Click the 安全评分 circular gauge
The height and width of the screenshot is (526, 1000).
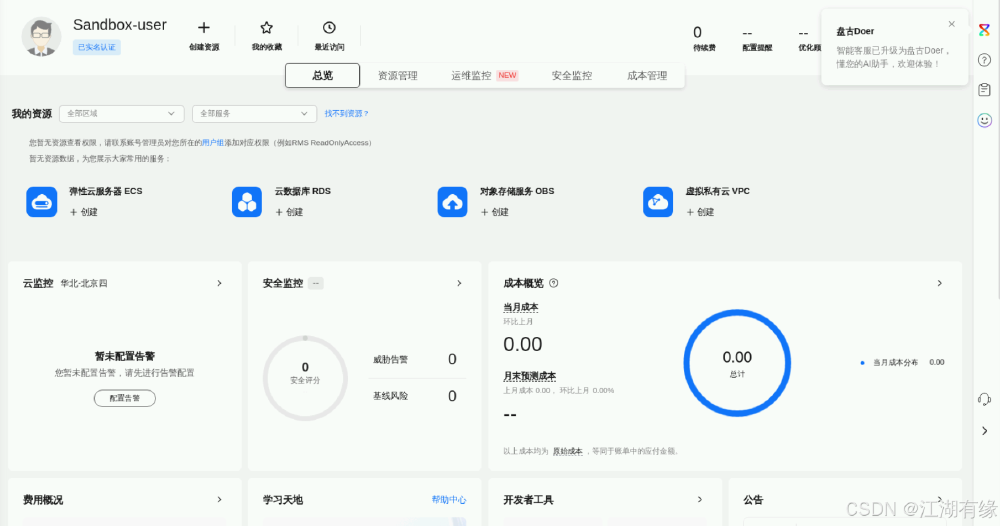click(305, 378)
